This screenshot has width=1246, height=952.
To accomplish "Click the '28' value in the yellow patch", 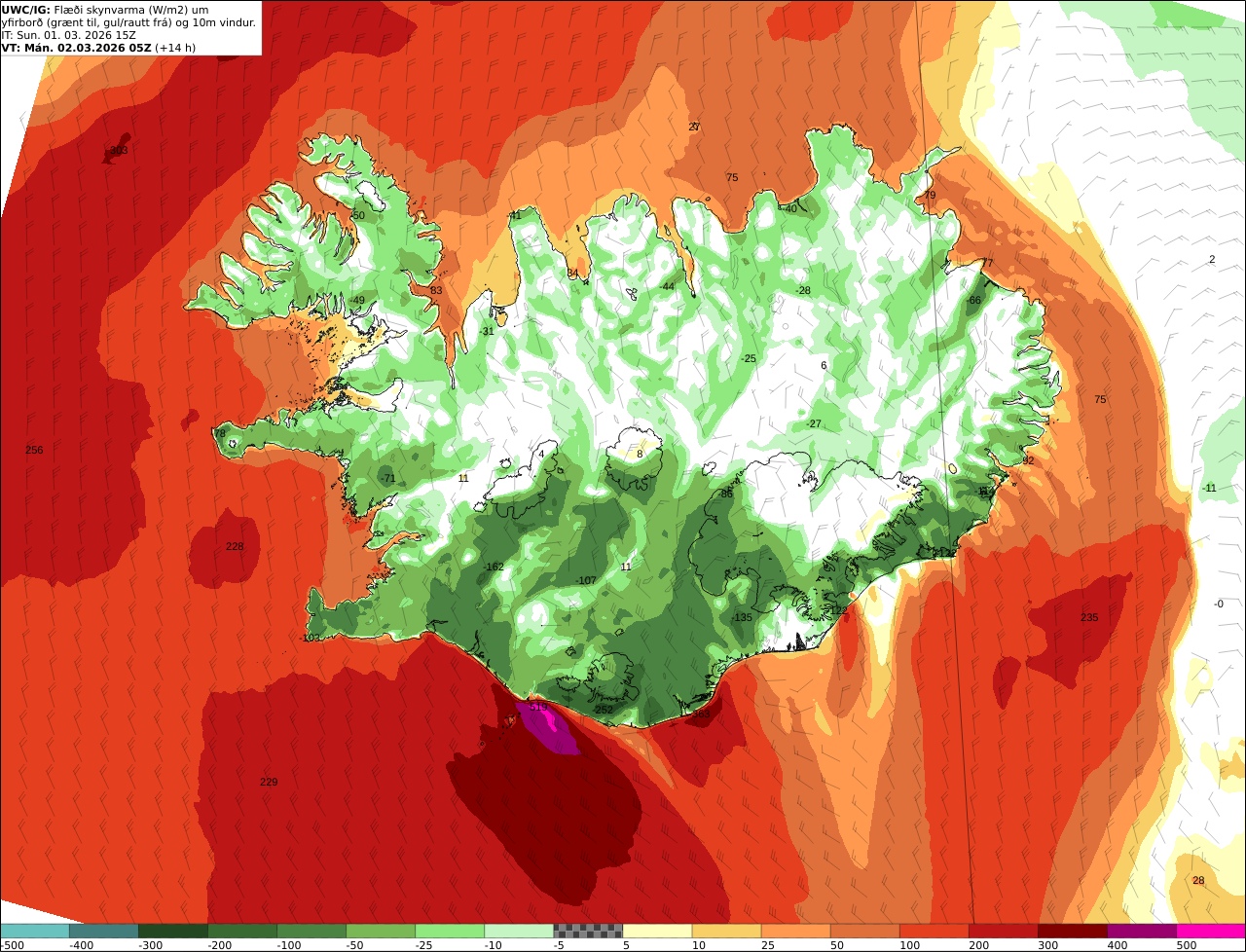I will [x=1198, y=880].
